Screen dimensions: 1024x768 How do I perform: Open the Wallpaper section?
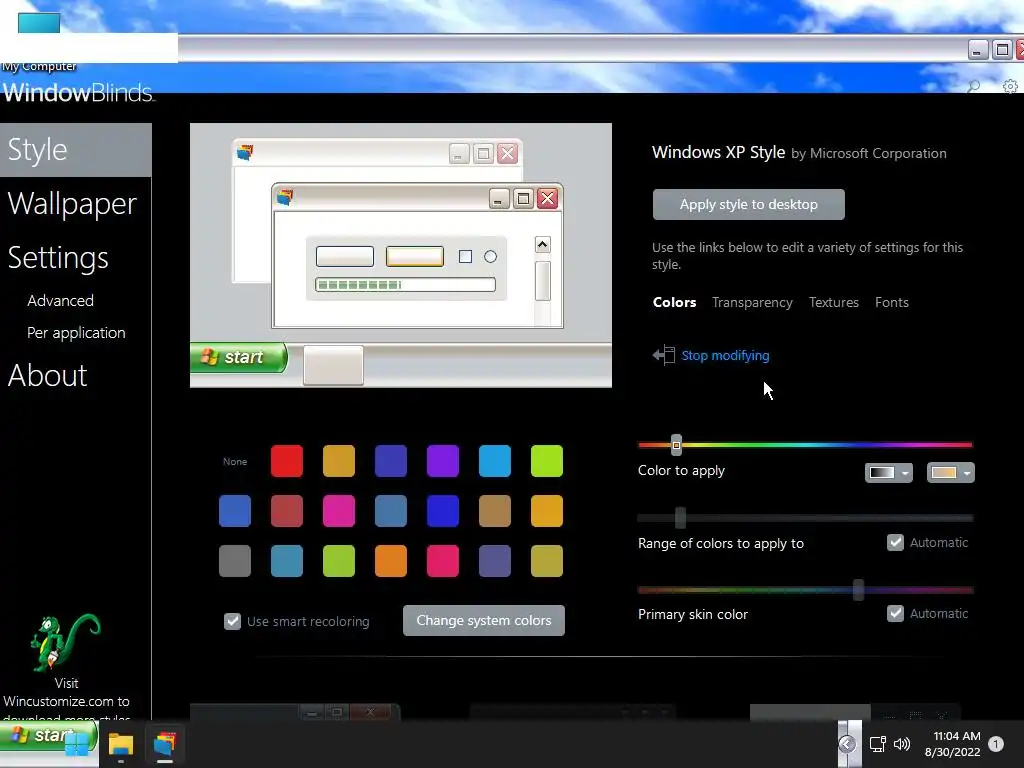pos(72,204)
